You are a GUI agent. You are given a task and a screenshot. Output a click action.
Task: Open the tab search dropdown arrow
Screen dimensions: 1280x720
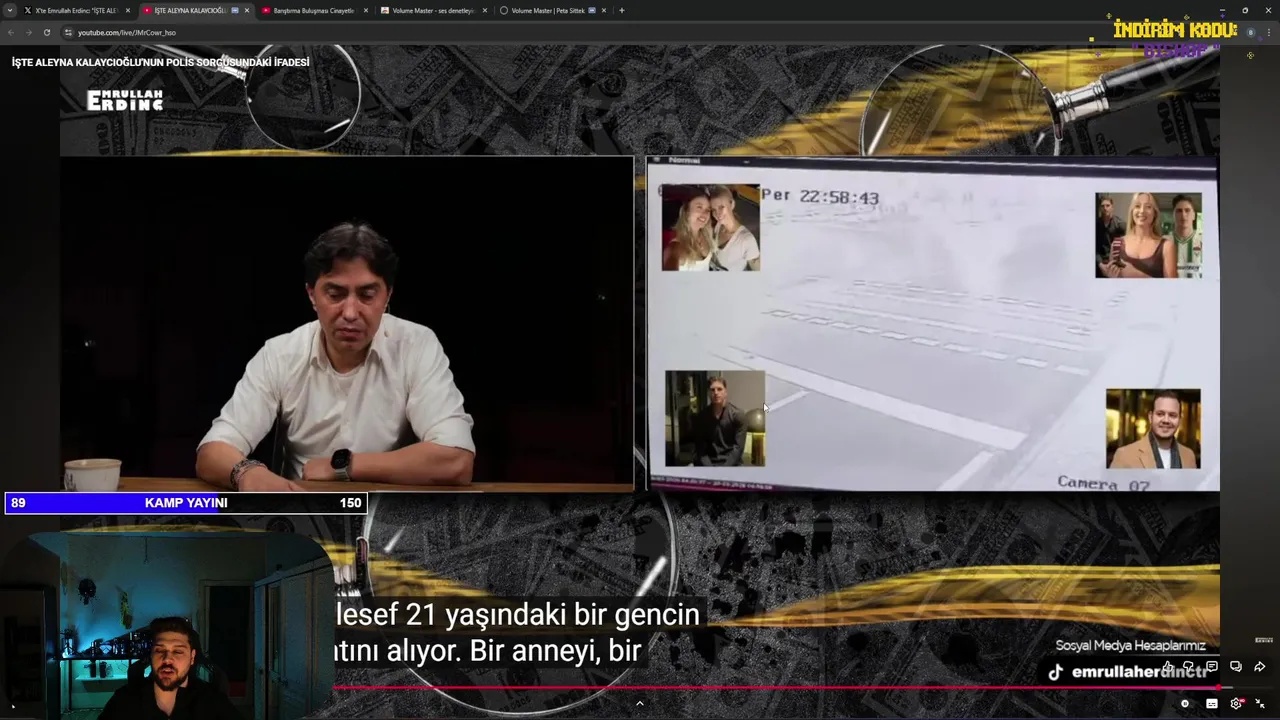(x=11, y=10)
